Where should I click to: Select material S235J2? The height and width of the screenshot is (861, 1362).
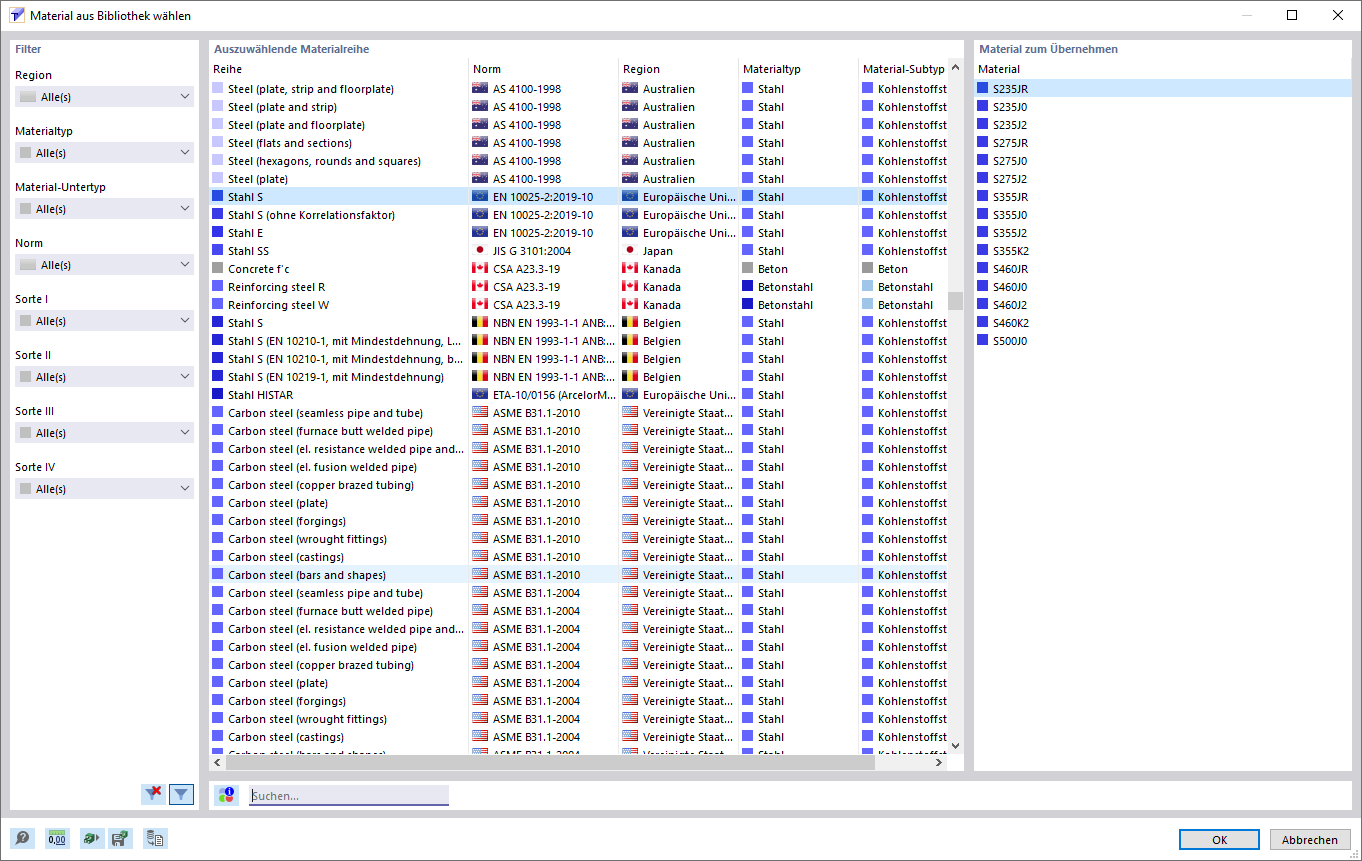[x=1163, y=125]
